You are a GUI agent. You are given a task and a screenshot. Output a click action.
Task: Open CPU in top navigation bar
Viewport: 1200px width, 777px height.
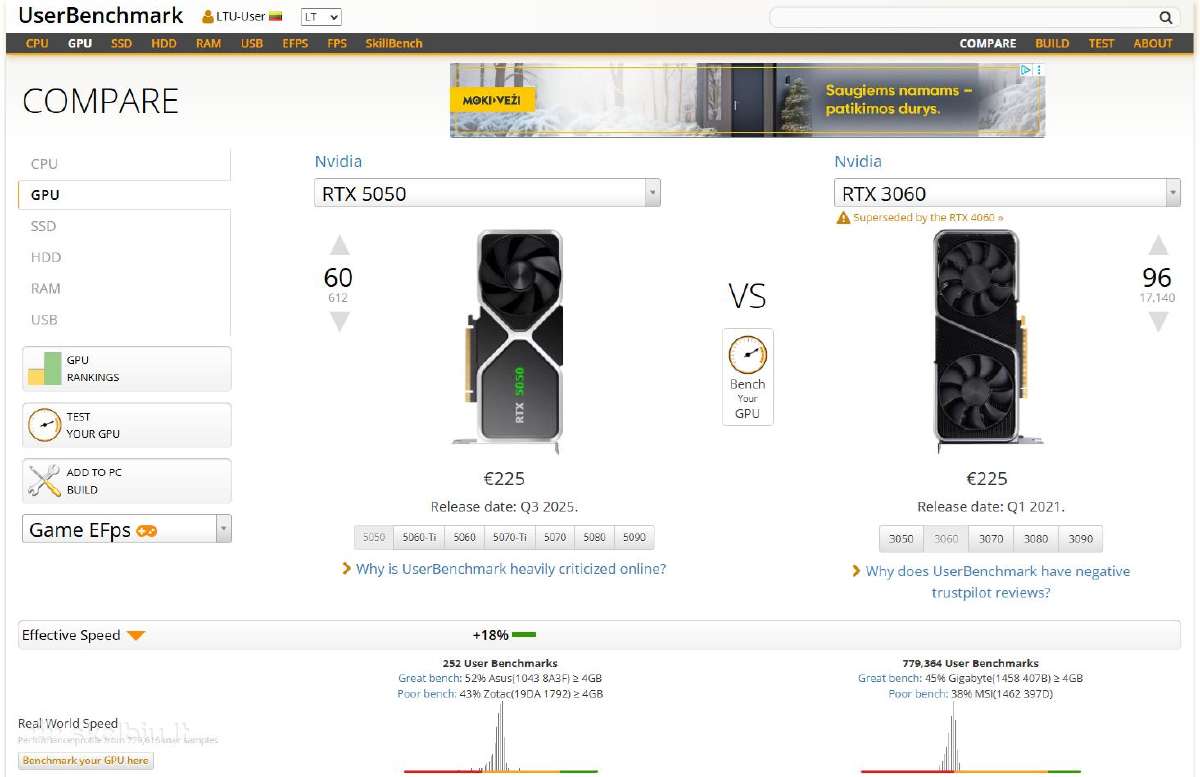coord(37,43)
